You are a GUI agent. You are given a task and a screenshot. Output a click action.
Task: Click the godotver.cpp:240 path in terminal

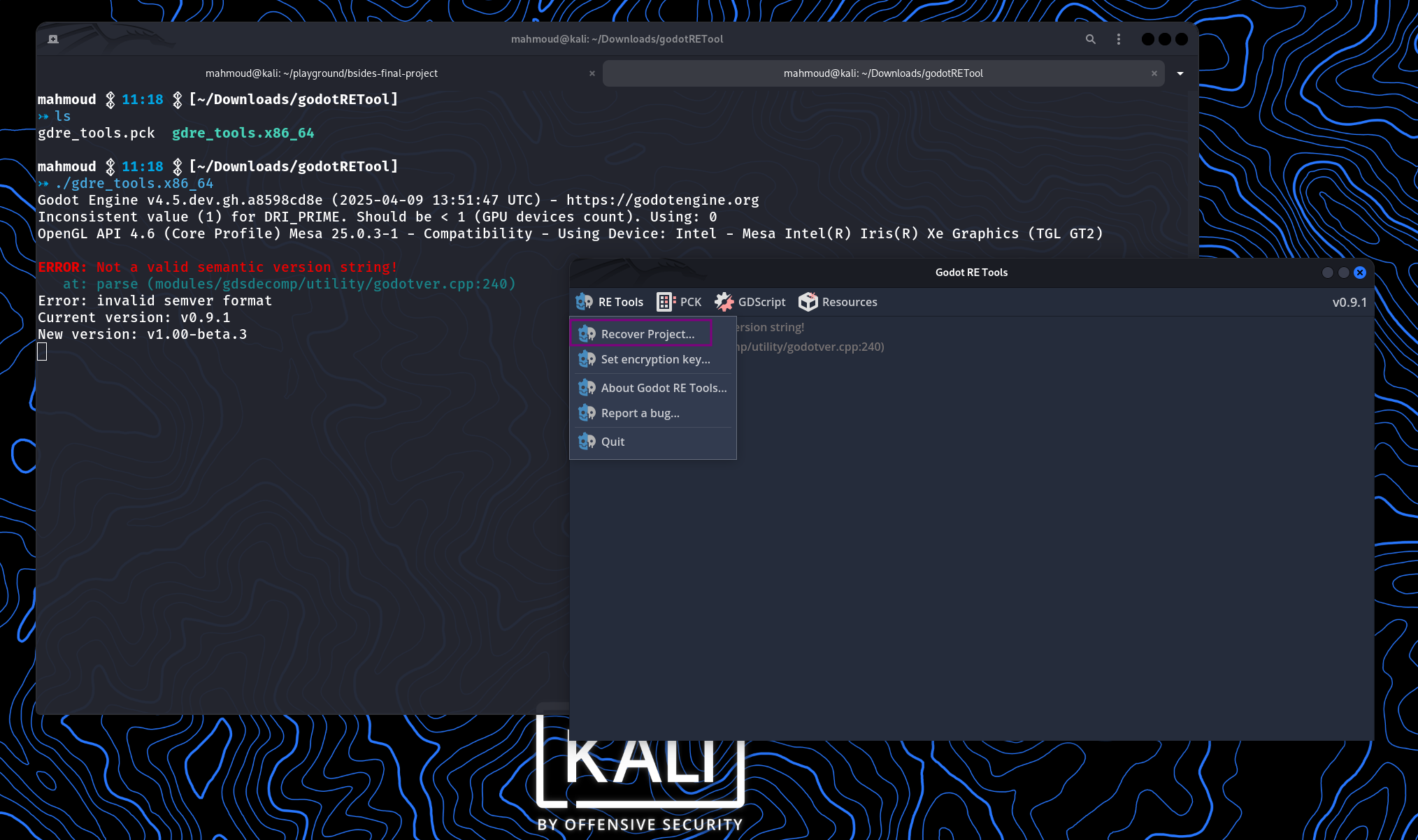click(331, 284)
